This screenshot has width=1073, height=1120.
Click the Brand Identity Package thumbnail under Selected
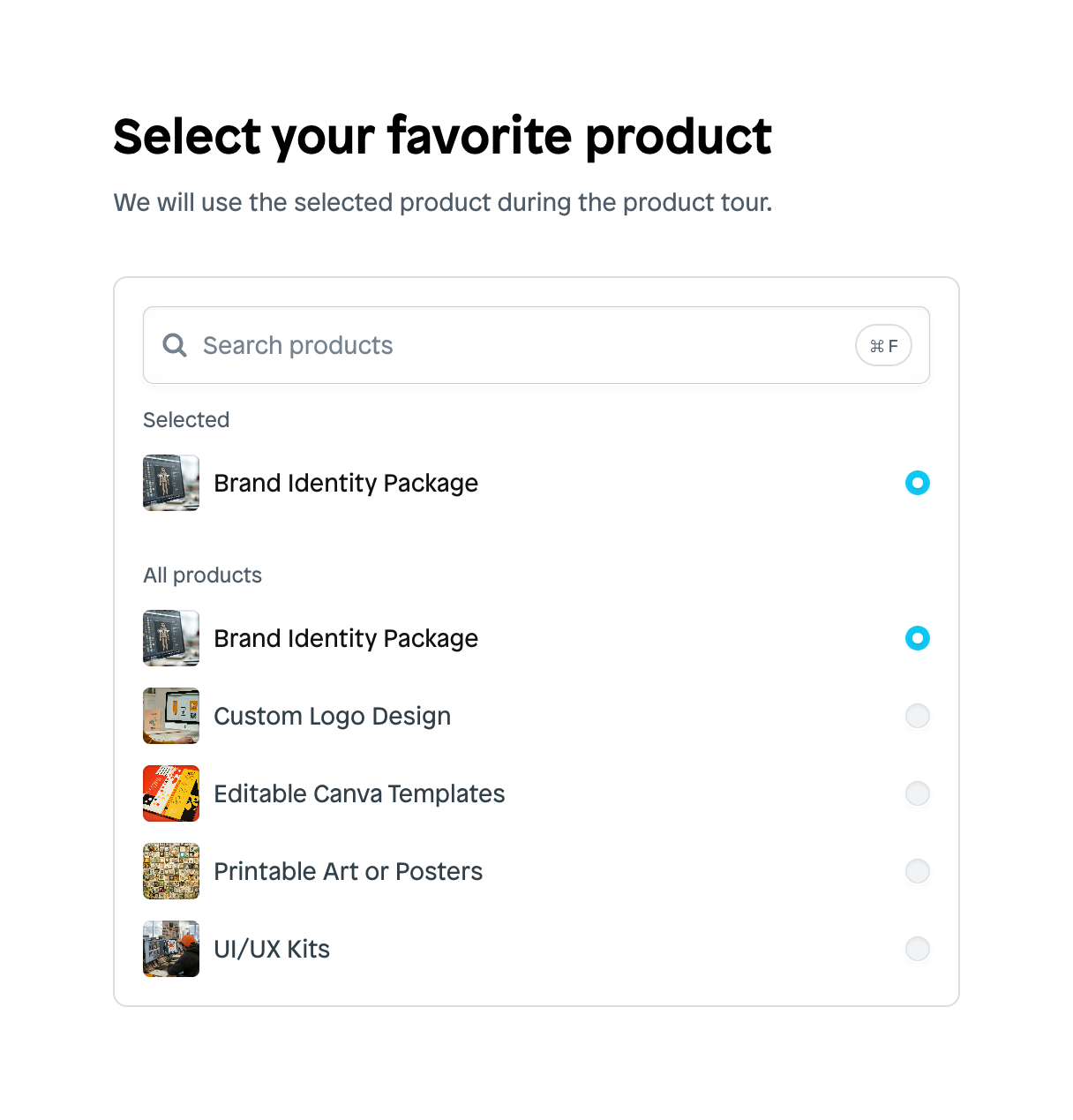coord(170,483)
